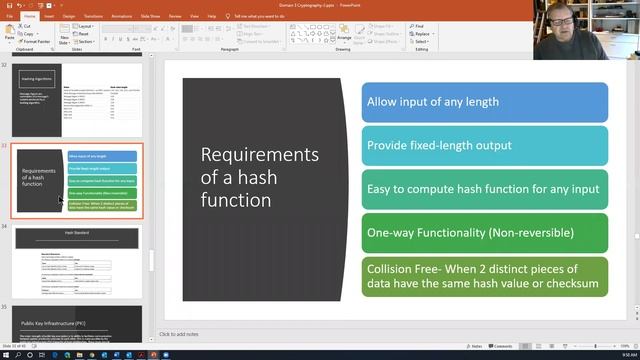Click the Tell me lightbulb icon
Image resolution: width=640 pixels, height=360 pixels.
click(228, 16)
